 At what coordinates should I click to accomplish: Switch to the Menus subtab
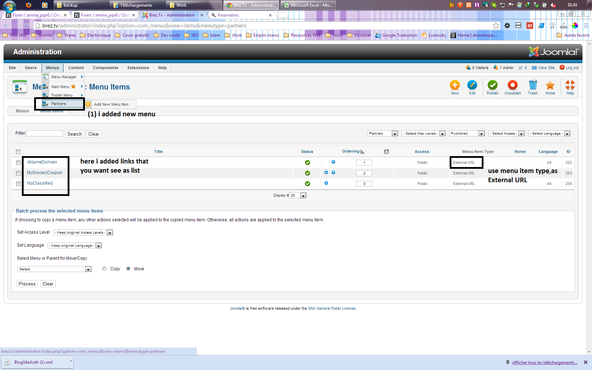[22, 111]
